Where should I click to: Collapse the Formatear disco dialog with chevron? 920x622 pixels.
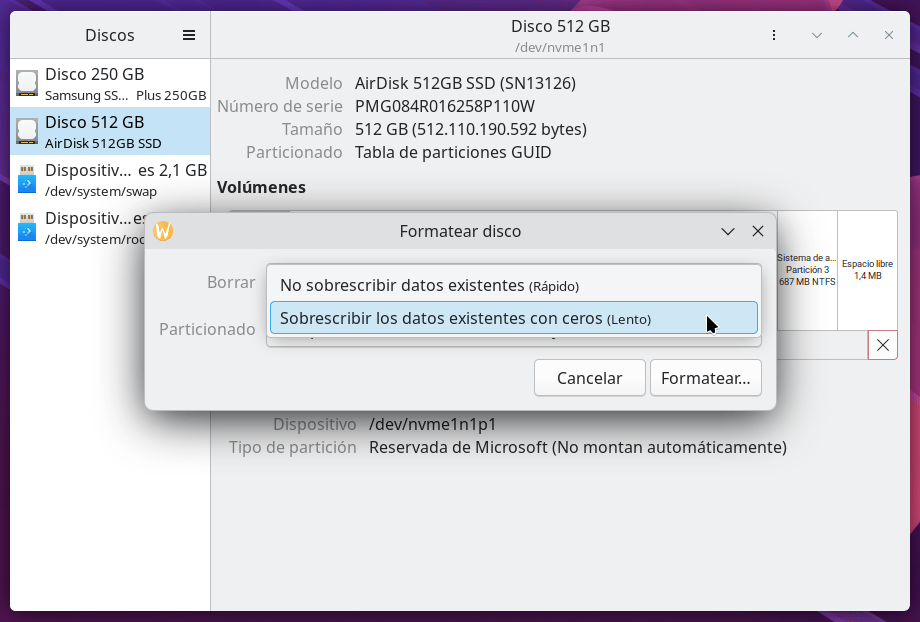(728, 231)
